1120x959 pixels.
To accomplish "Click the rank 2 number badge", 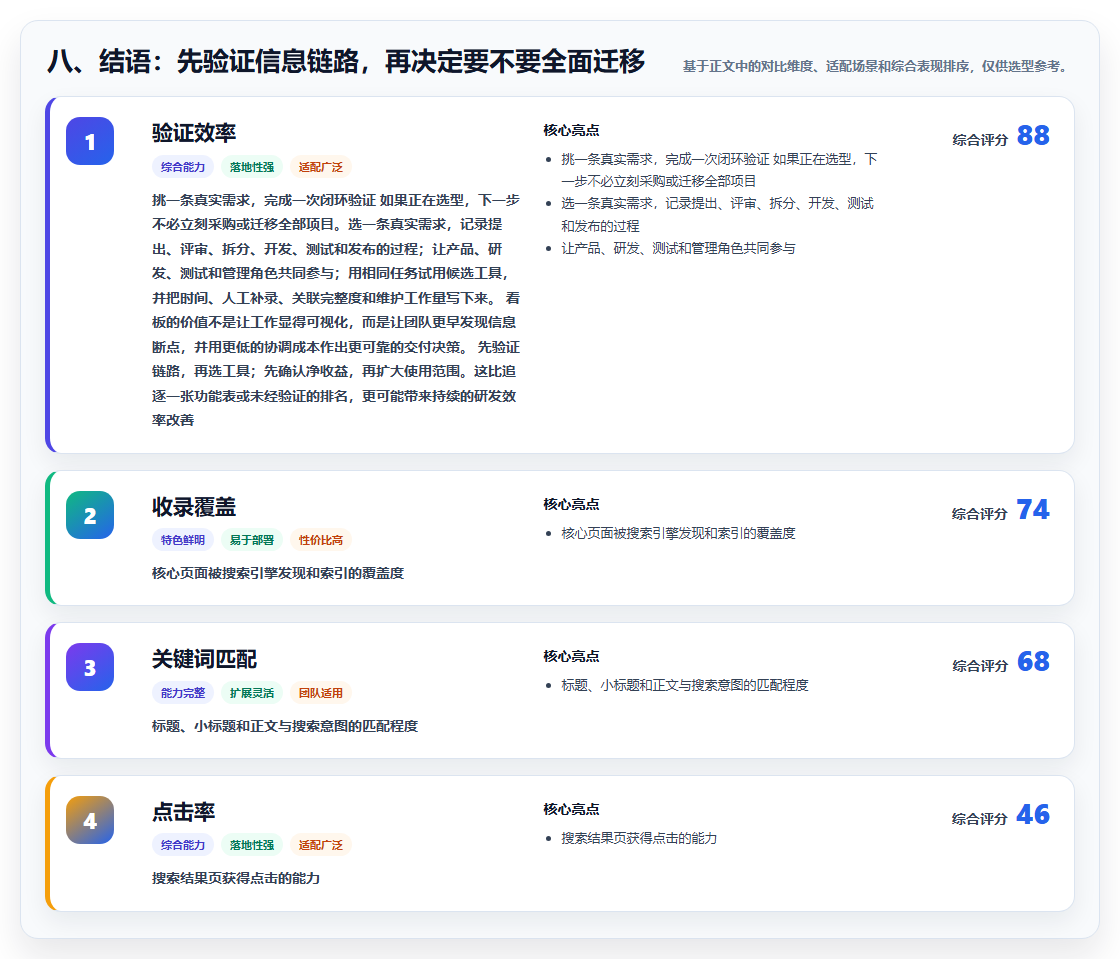I will coord(90,515).
